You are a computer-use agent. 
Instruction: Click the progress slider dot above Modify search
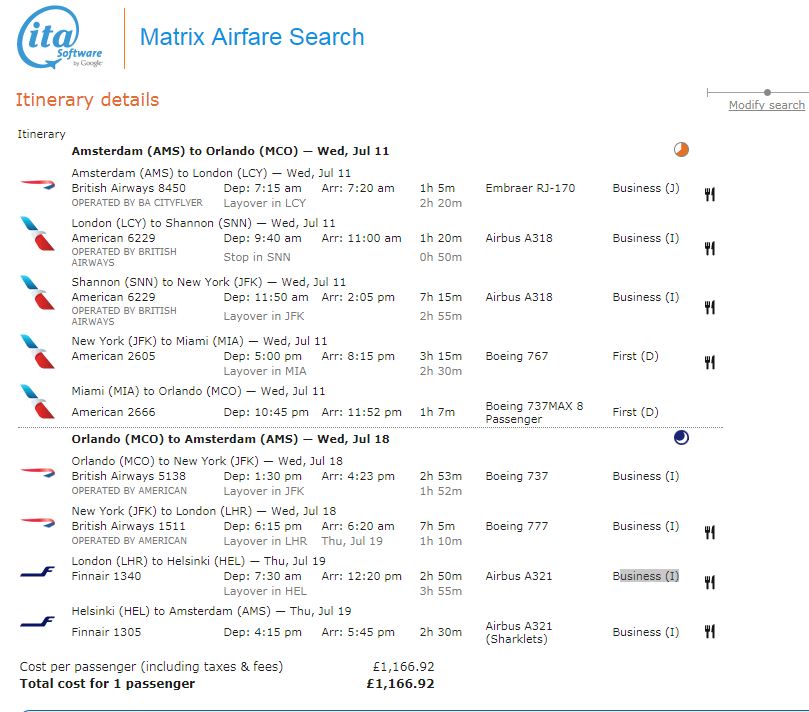(767, 92)
